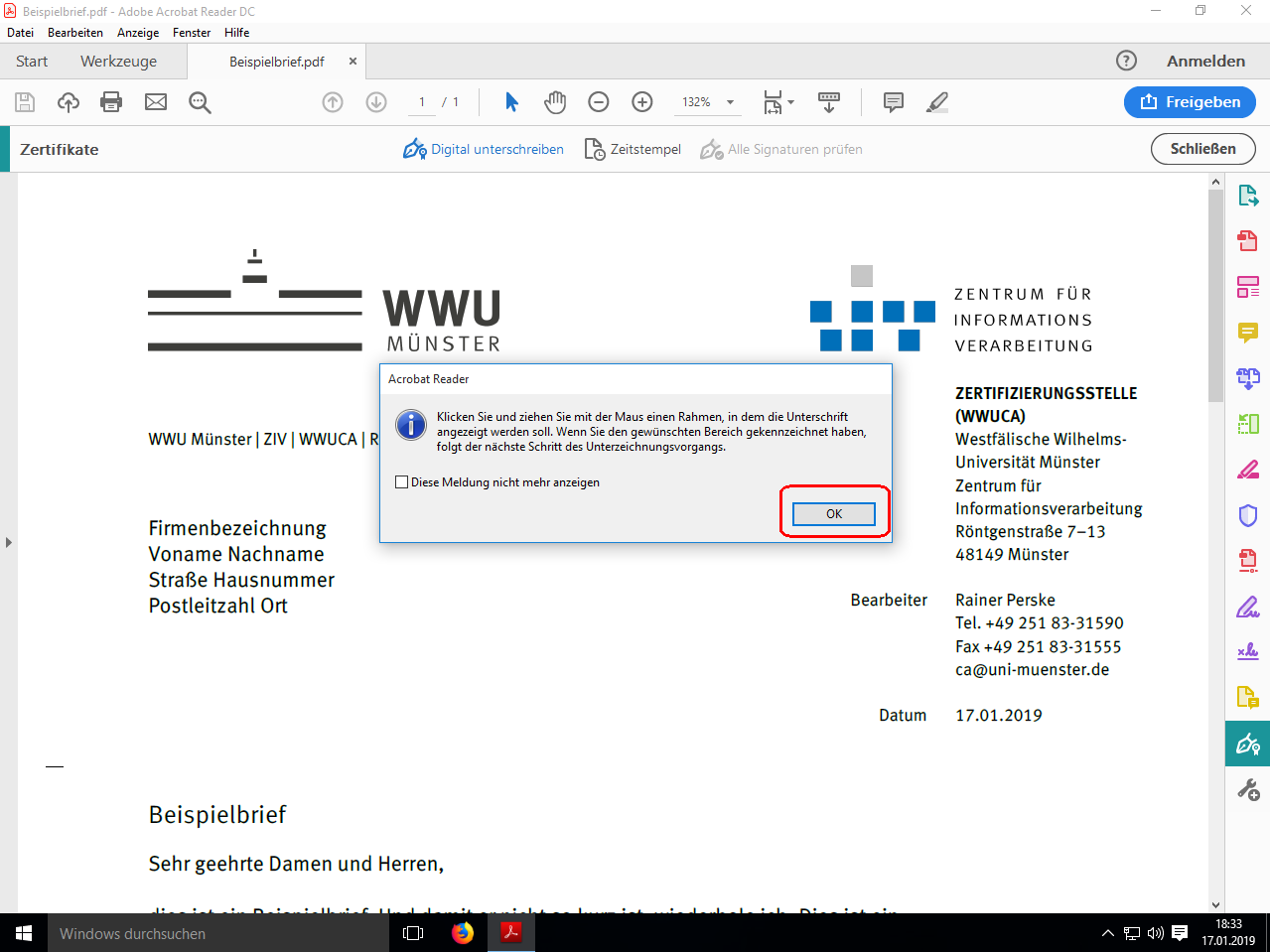
Task: Add a comment with speech bubble icon
Action: pos(894,102)
